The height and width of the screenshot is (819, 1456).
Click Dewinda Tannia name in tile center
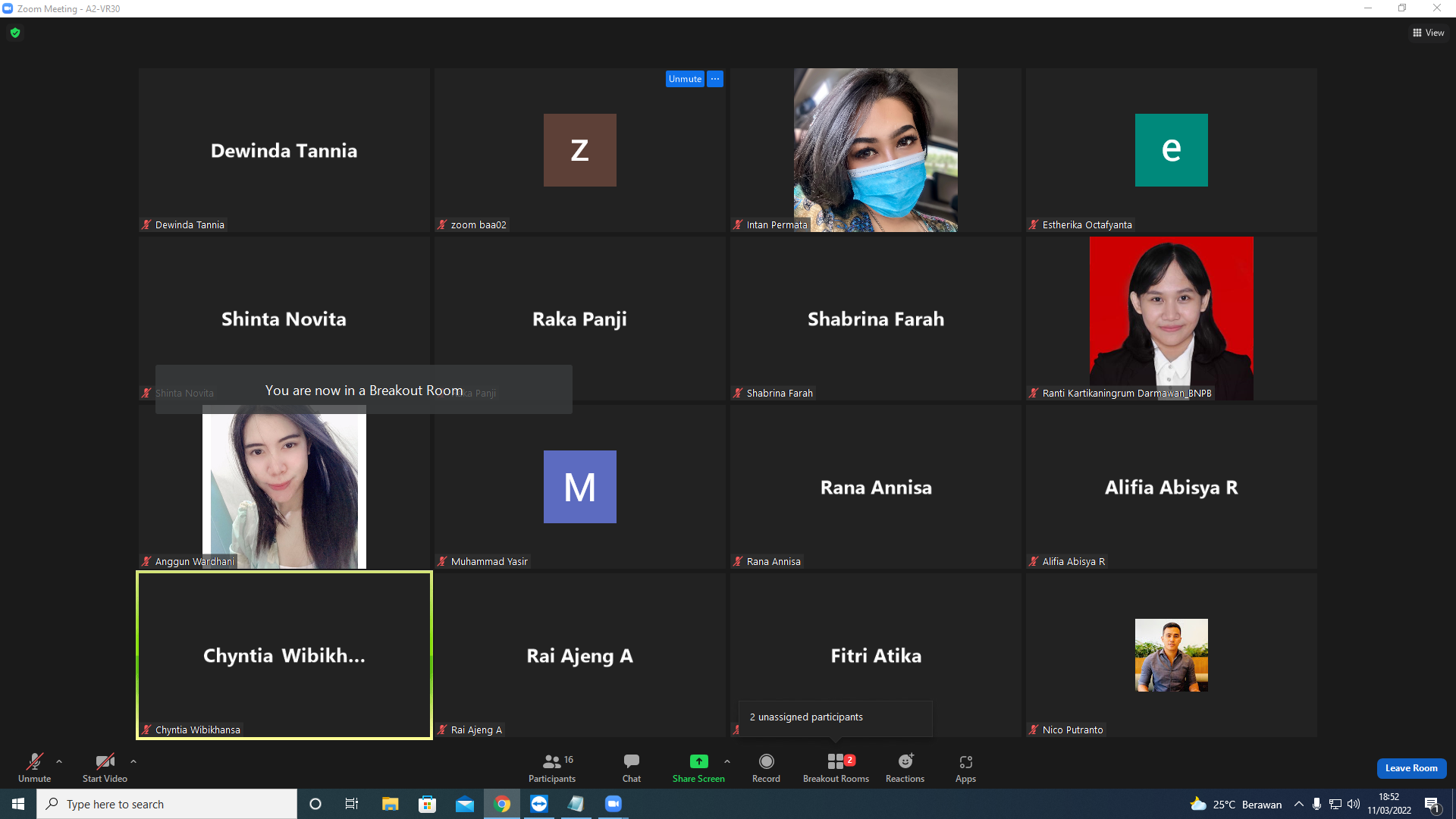(x=284, y=151)
